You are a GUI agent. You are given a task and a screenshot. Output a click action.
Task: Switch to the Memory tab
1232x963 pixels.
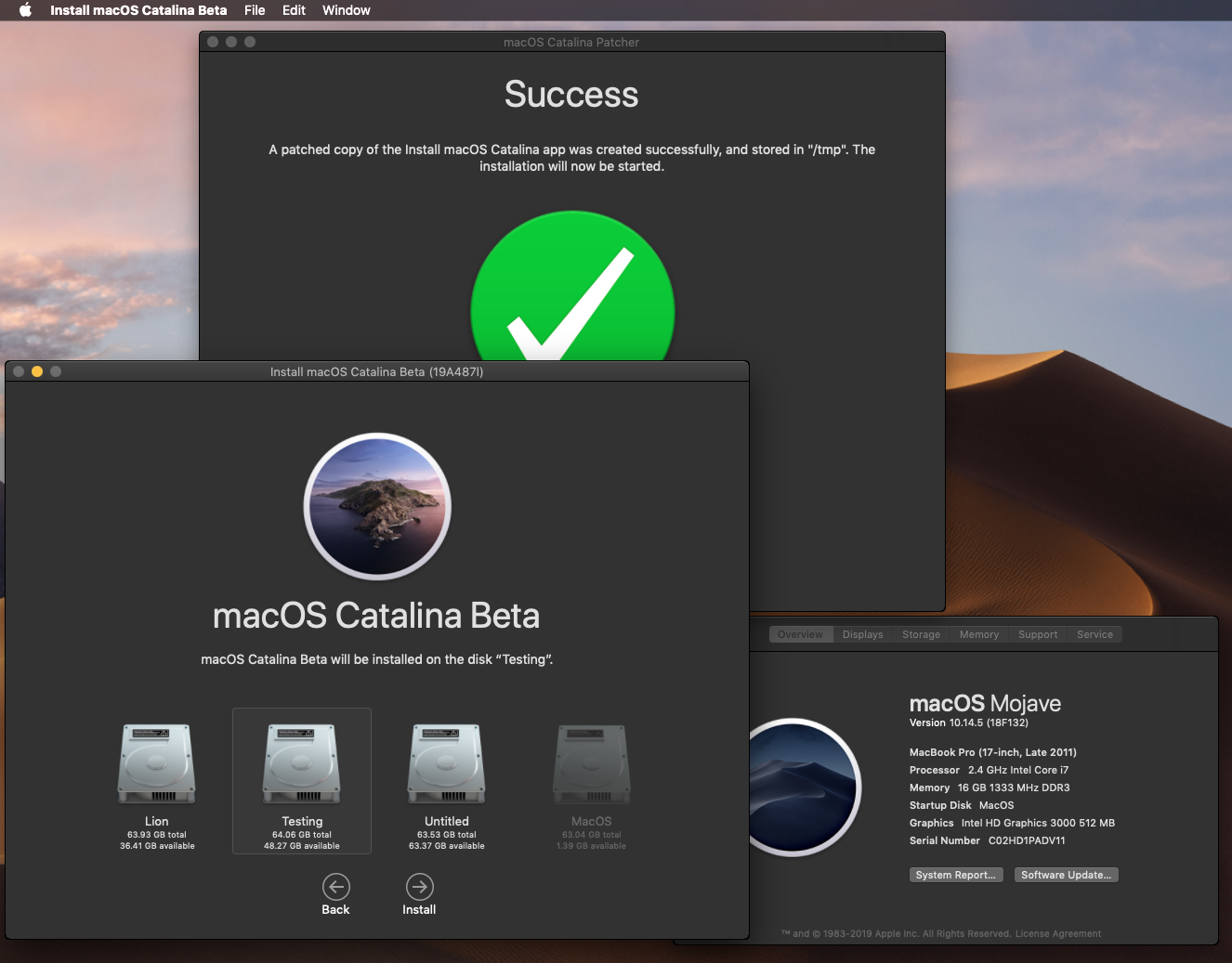coord(979,634)
